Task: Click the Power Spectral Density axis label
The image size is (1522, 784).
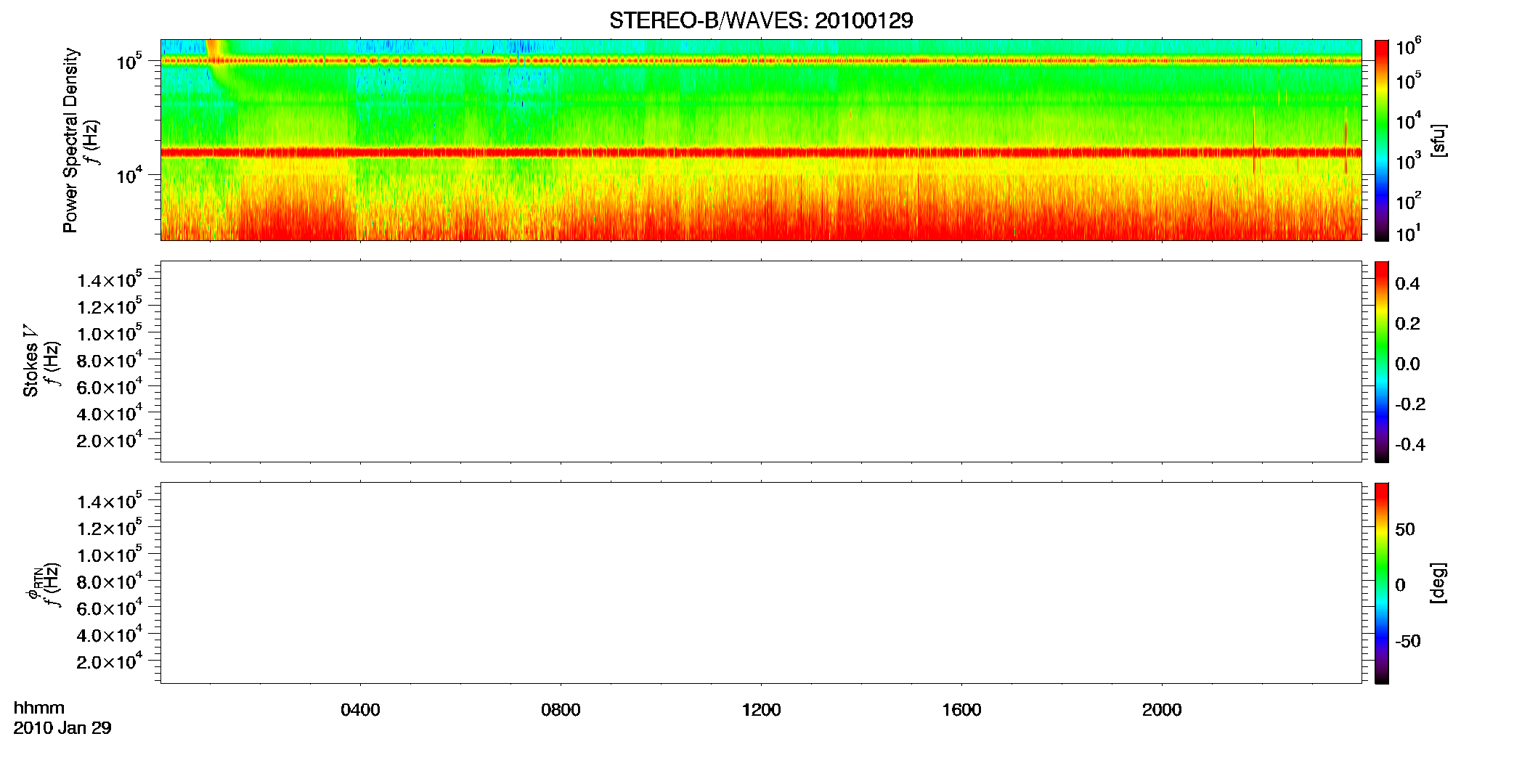Action: (x=70, y=140)
